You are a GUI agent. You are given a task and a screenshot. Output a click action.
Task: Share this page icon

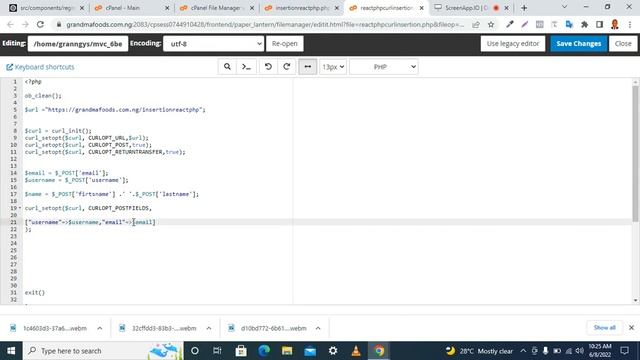[x=476, y=24]
